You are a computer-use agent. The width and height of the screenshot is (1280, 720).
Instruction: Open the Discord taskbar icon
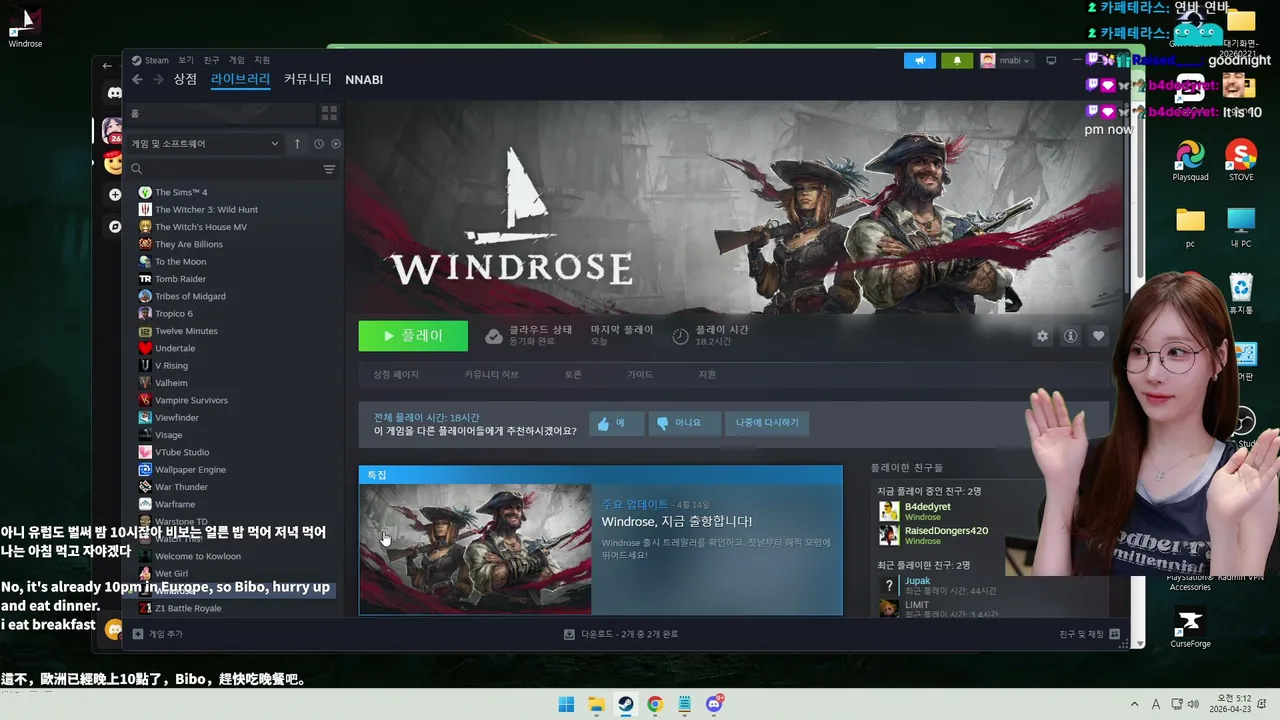pyautogui.click(x=714, y=704)
